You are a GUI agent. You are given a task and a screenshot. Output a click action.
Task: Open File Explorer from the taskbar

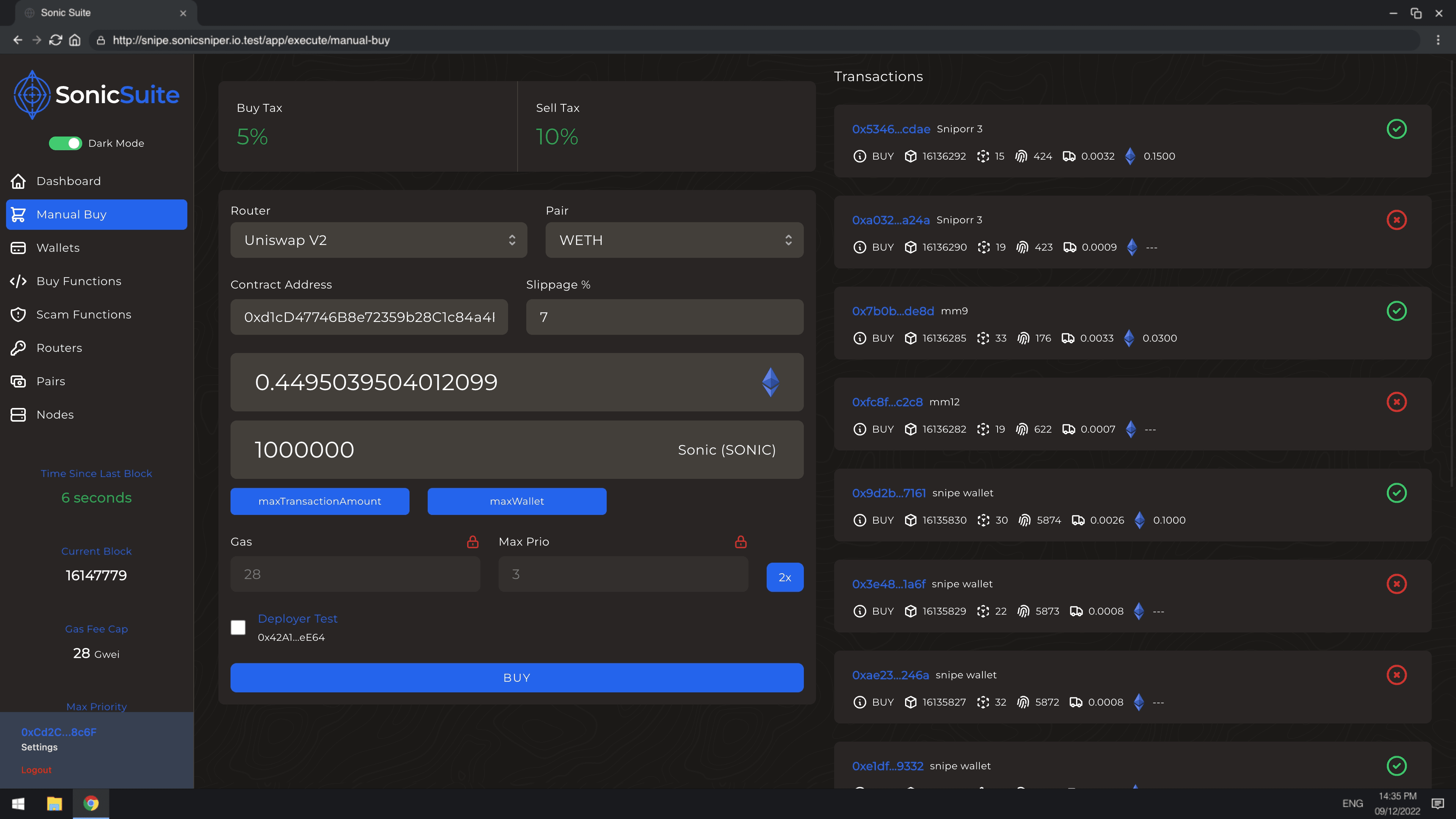[x=54, y=803]
